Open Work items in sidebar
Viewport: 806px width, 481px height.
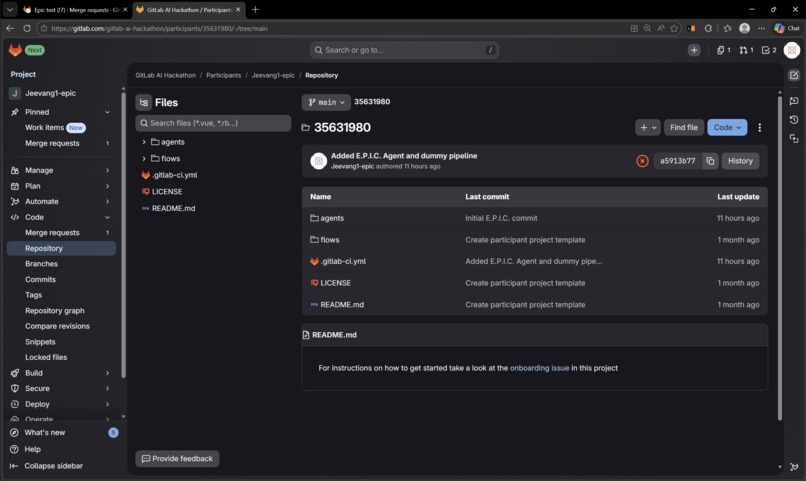[x=44, y=127]
